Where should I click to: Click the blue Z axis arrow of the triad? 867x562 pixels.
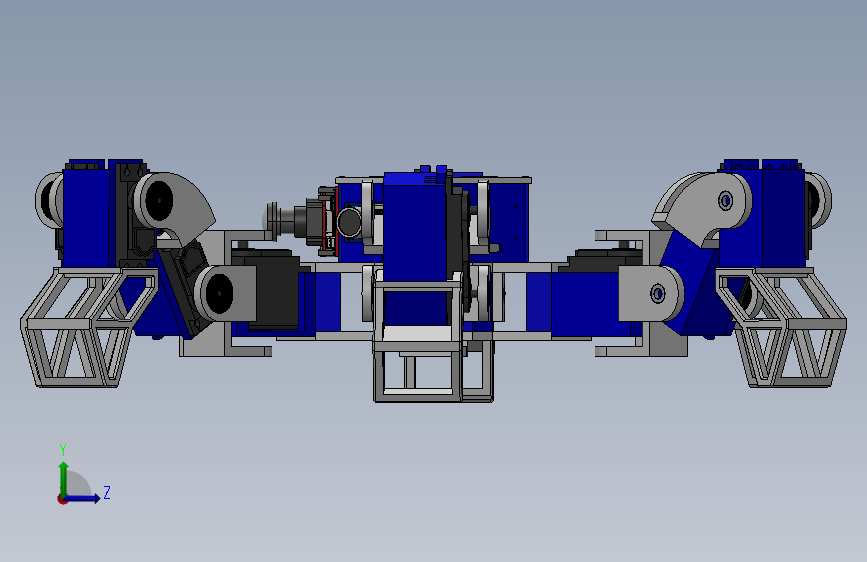pyautogui.click(x=83, y=498)
